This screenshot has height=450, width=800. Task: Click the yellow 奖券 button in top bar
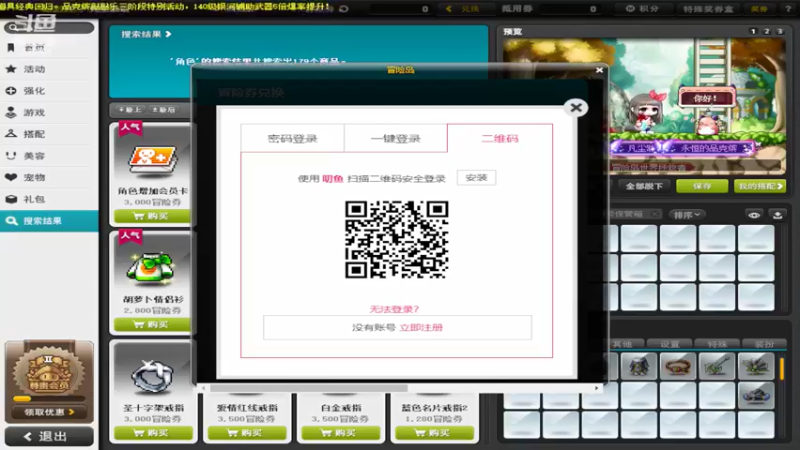coord(759,9)
